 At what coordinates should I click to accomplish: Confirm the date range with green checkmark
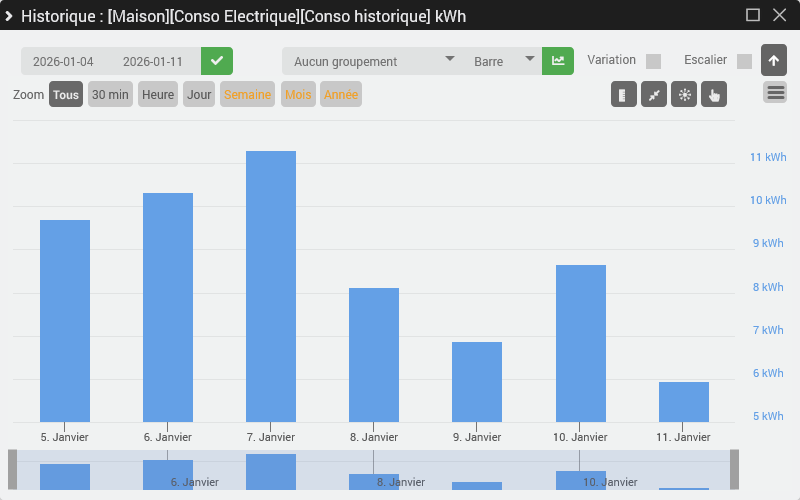217,61
